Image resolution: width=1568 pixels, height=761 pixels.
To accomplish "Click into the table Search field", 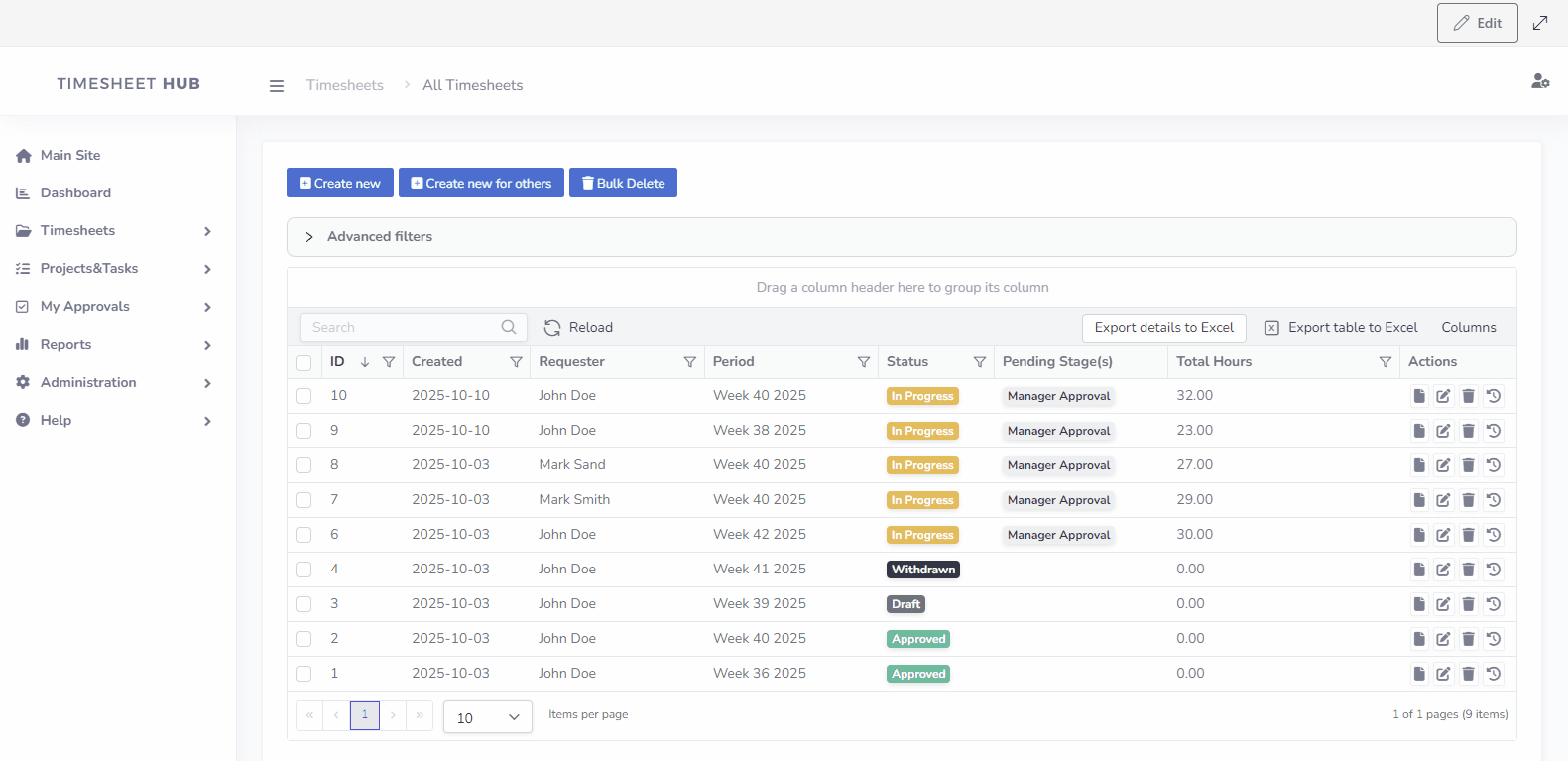I will 402,328.
